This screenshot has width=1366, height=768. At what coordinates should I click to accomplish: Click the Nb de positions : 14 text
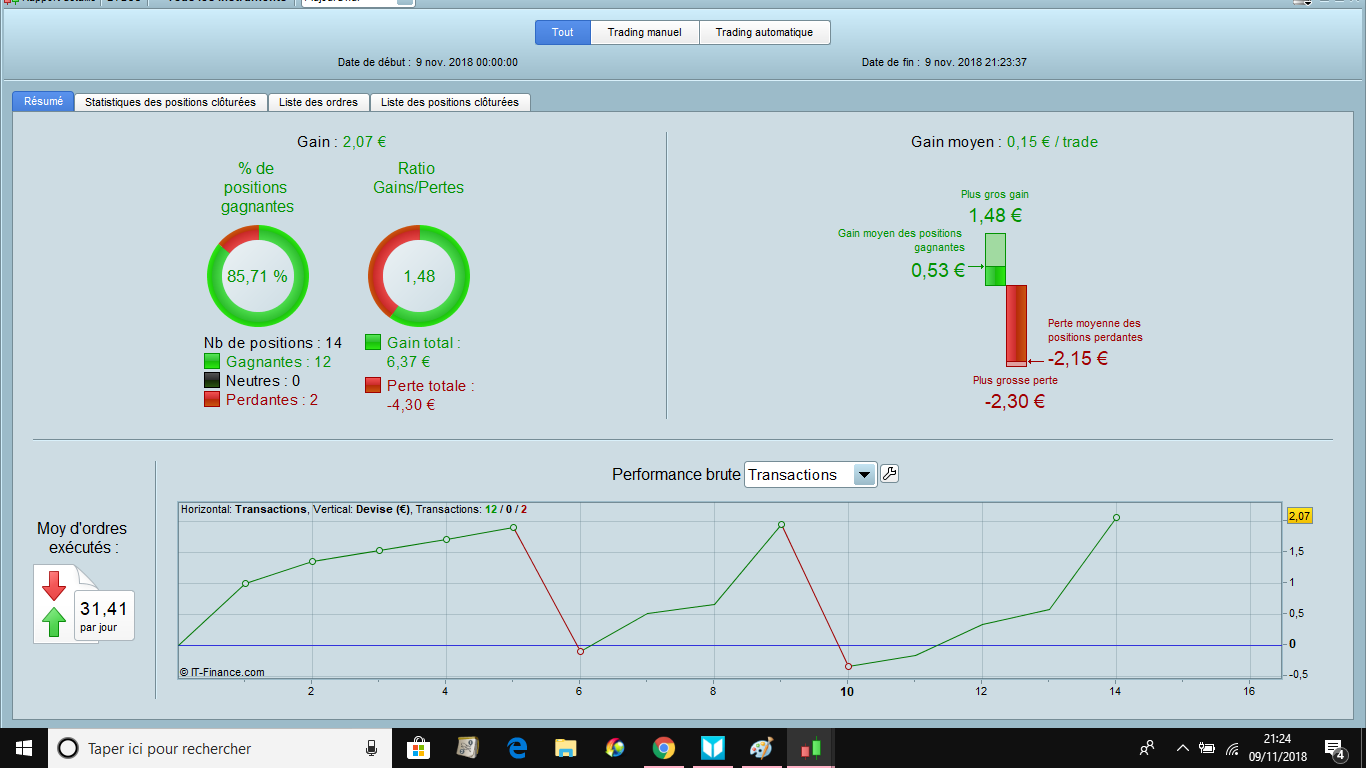[x=273, y=343]
